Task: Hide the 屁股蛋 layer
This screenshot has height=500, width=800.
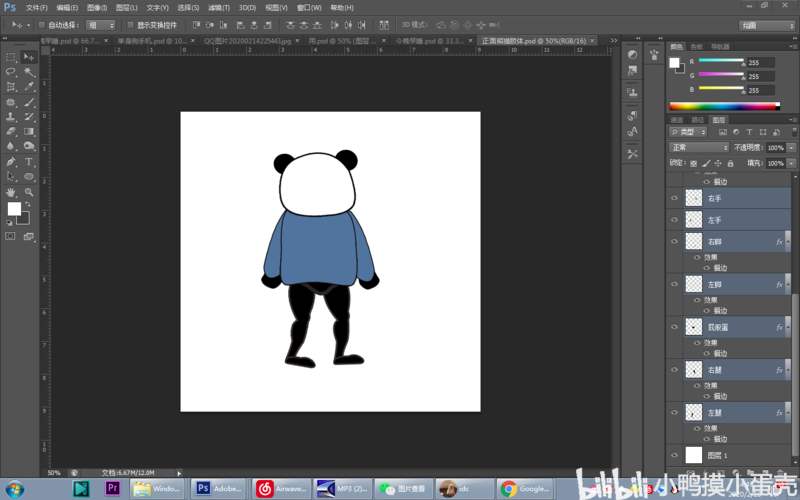Action: [674, 327]
